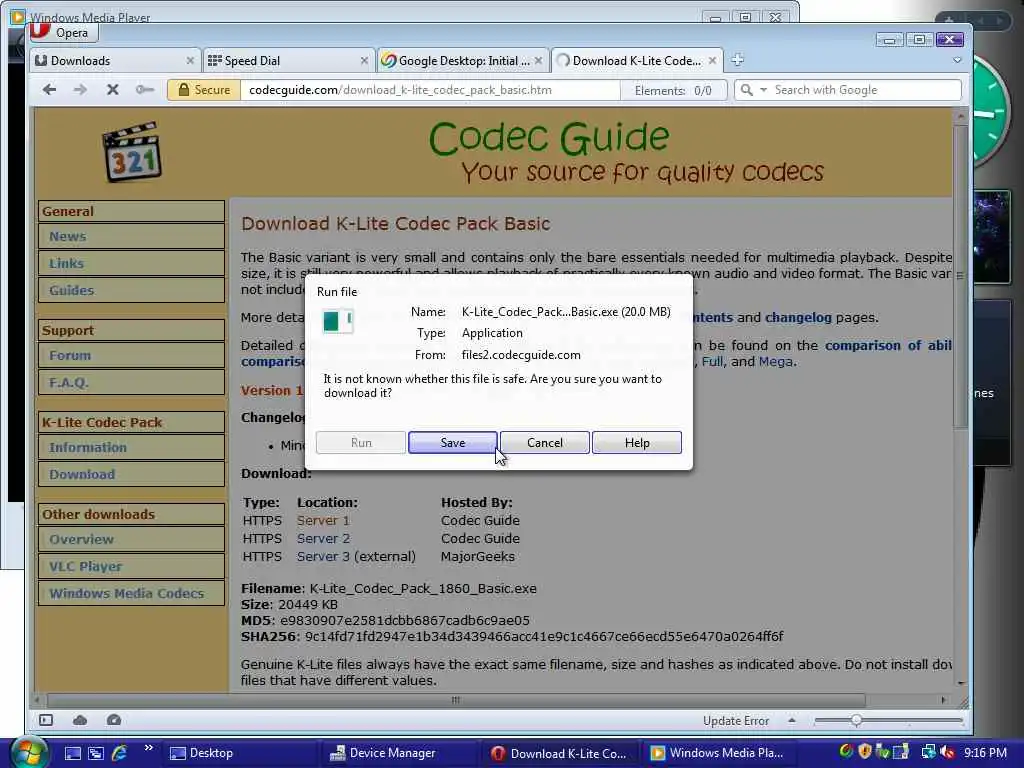Screen dimensions: 1024x768
Task: Open the Overview sidebar link
Action: point(82,539)
